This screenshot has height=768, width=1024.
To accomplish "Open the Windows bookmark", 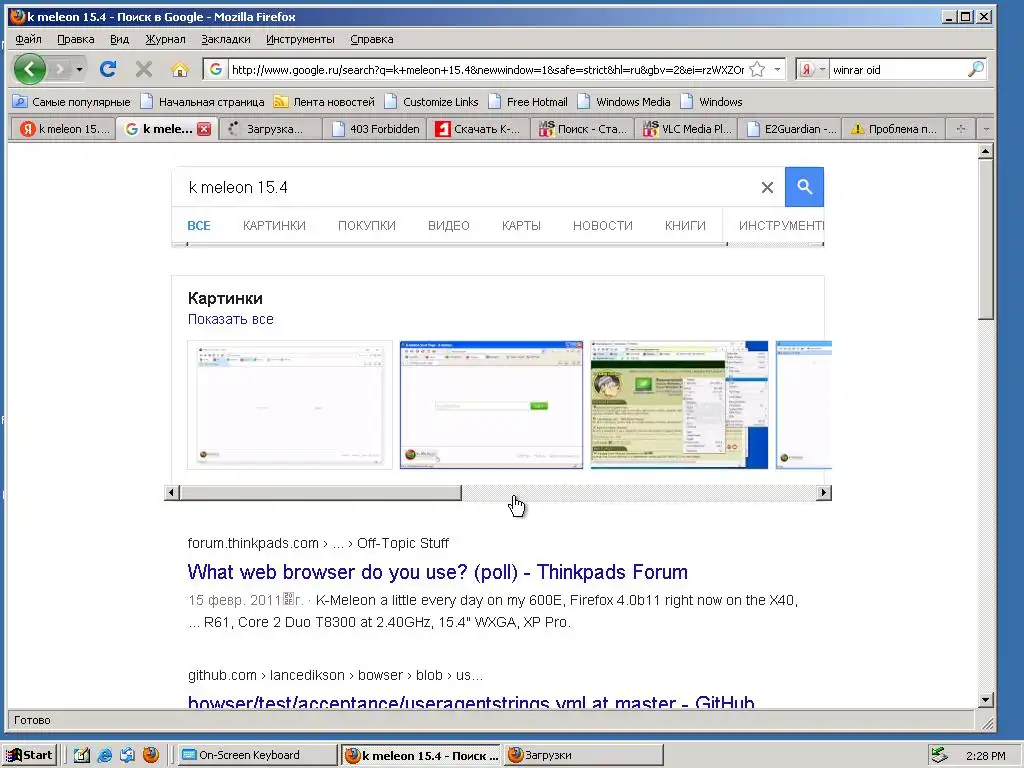I will point(711,102).
